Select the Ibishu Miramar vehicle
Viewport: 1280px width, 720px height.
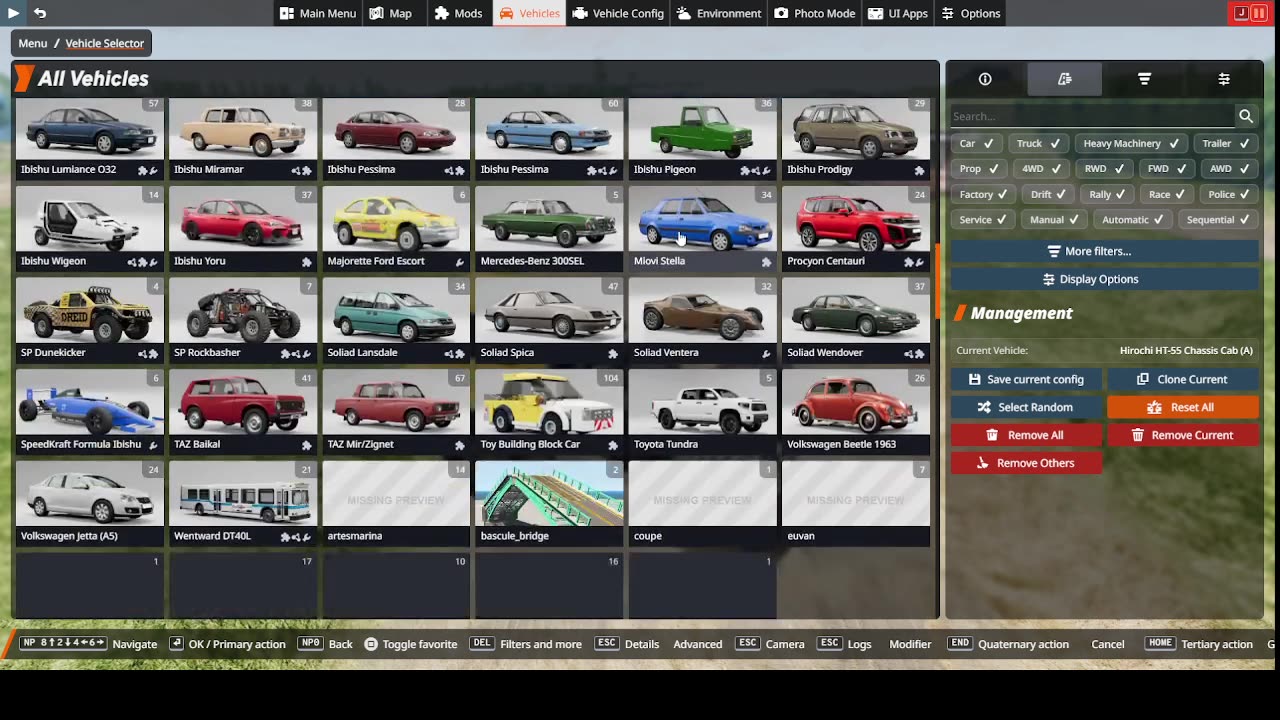[243, 138]
